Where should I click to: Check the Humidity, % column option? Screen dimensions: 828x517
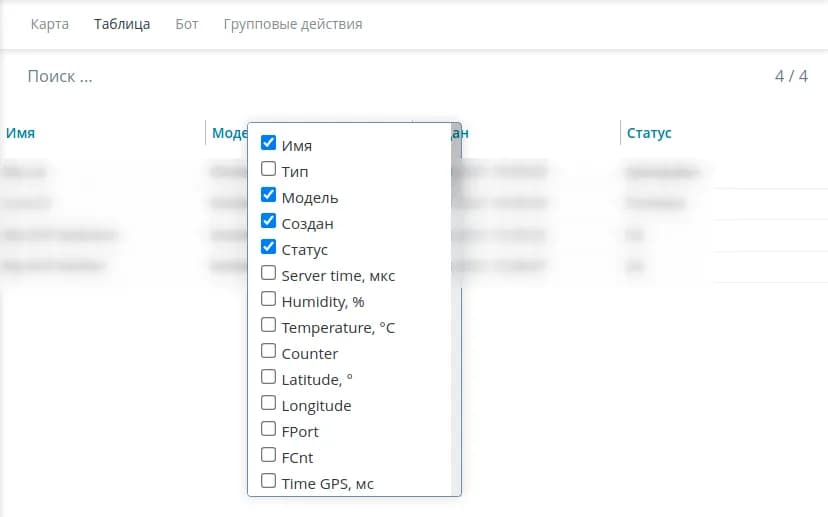(268, 299)
